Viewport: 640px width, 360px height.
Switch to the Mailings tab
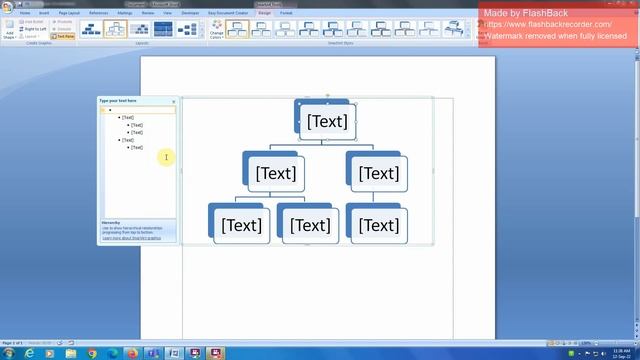click(x=125, y=13)
